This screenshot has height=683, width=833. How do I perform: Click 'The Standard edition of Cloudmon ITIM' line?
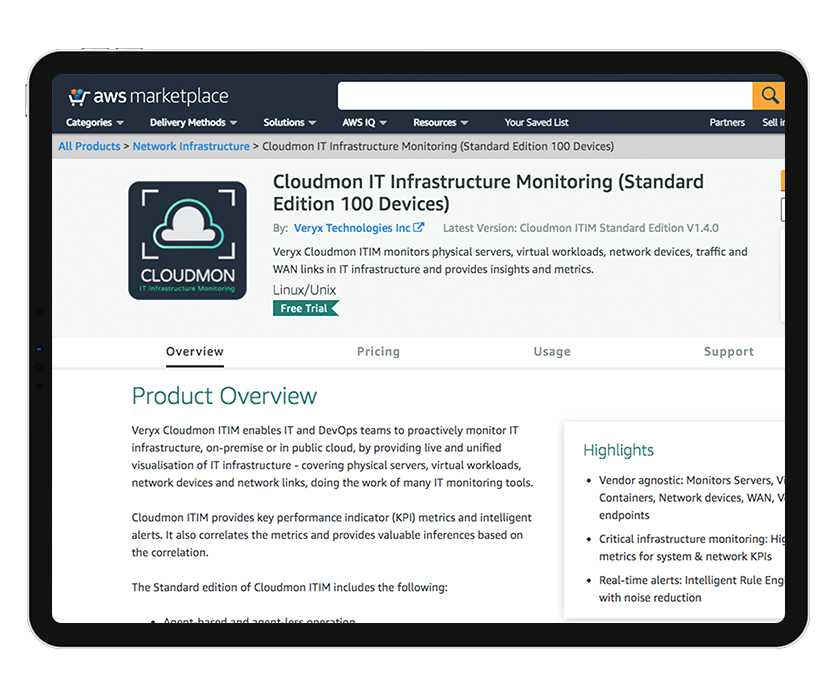click(290, 587)
